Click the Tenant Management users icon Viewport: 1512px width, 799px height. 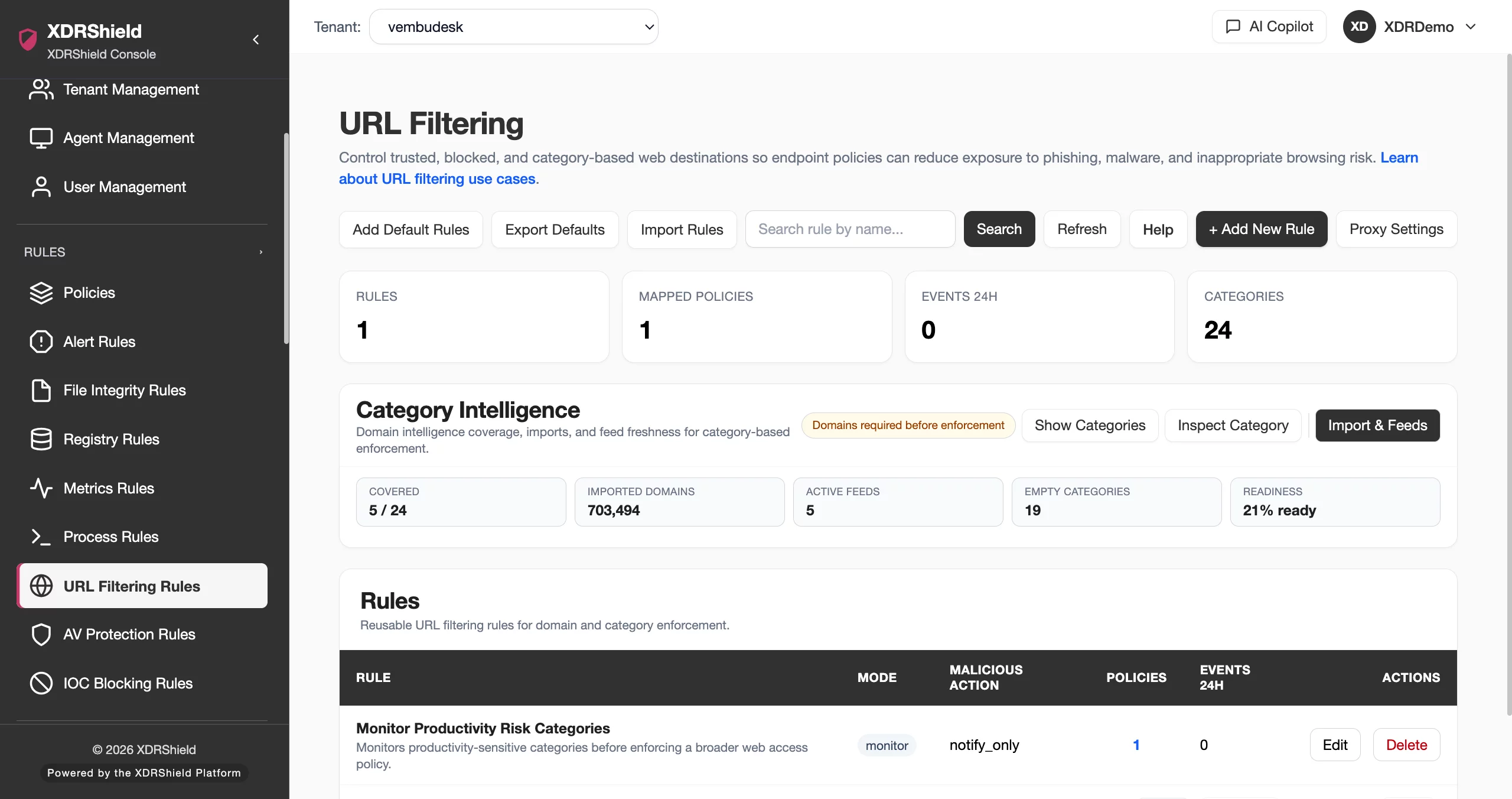41,89
